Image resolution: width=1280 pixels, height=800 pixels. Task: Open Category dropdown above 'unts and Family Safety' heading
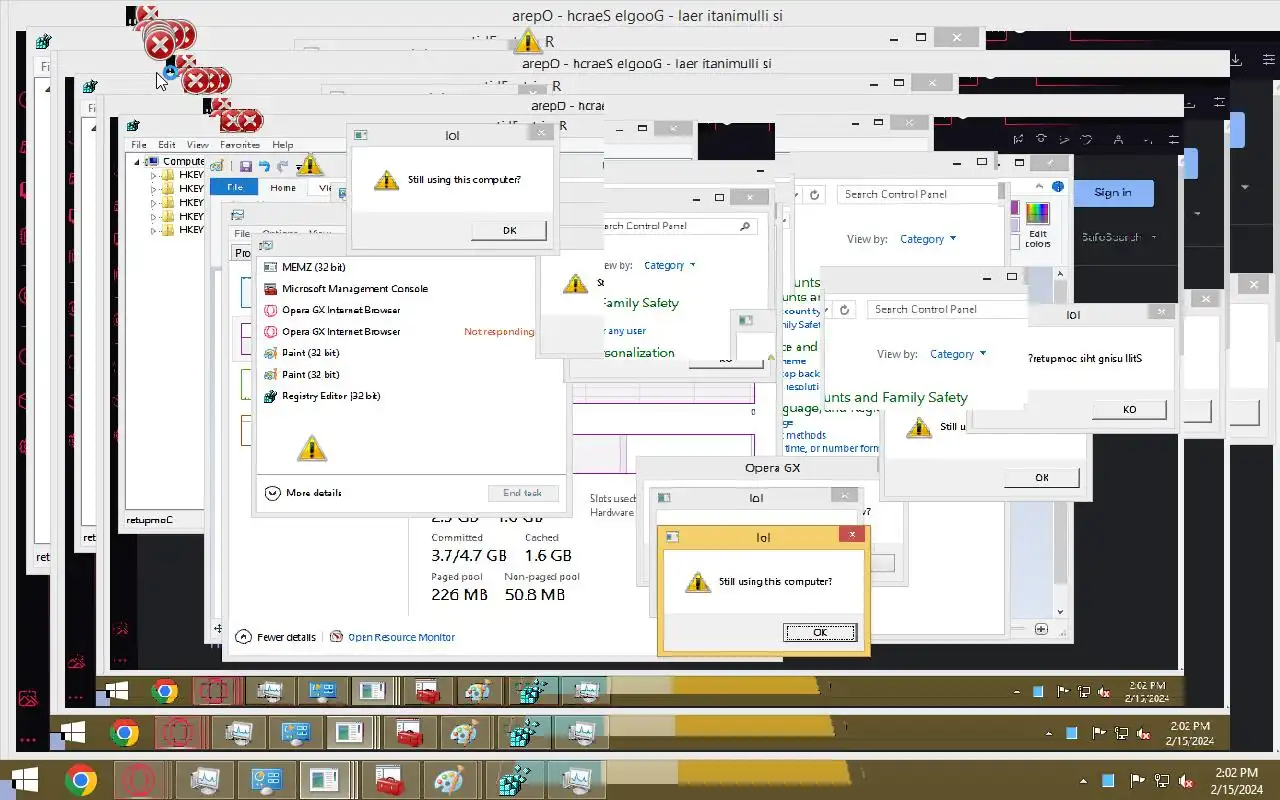(957, 354)
